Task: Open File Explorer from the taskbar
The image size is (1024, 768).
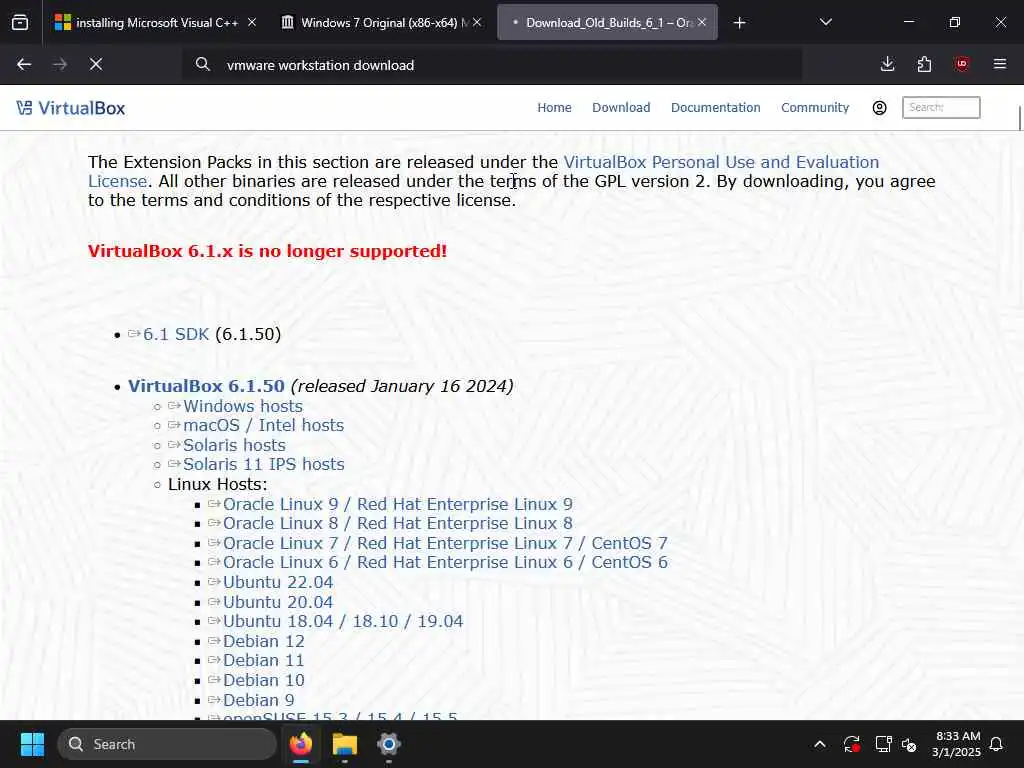Action: pyautogui.click(x=345, y=744)
